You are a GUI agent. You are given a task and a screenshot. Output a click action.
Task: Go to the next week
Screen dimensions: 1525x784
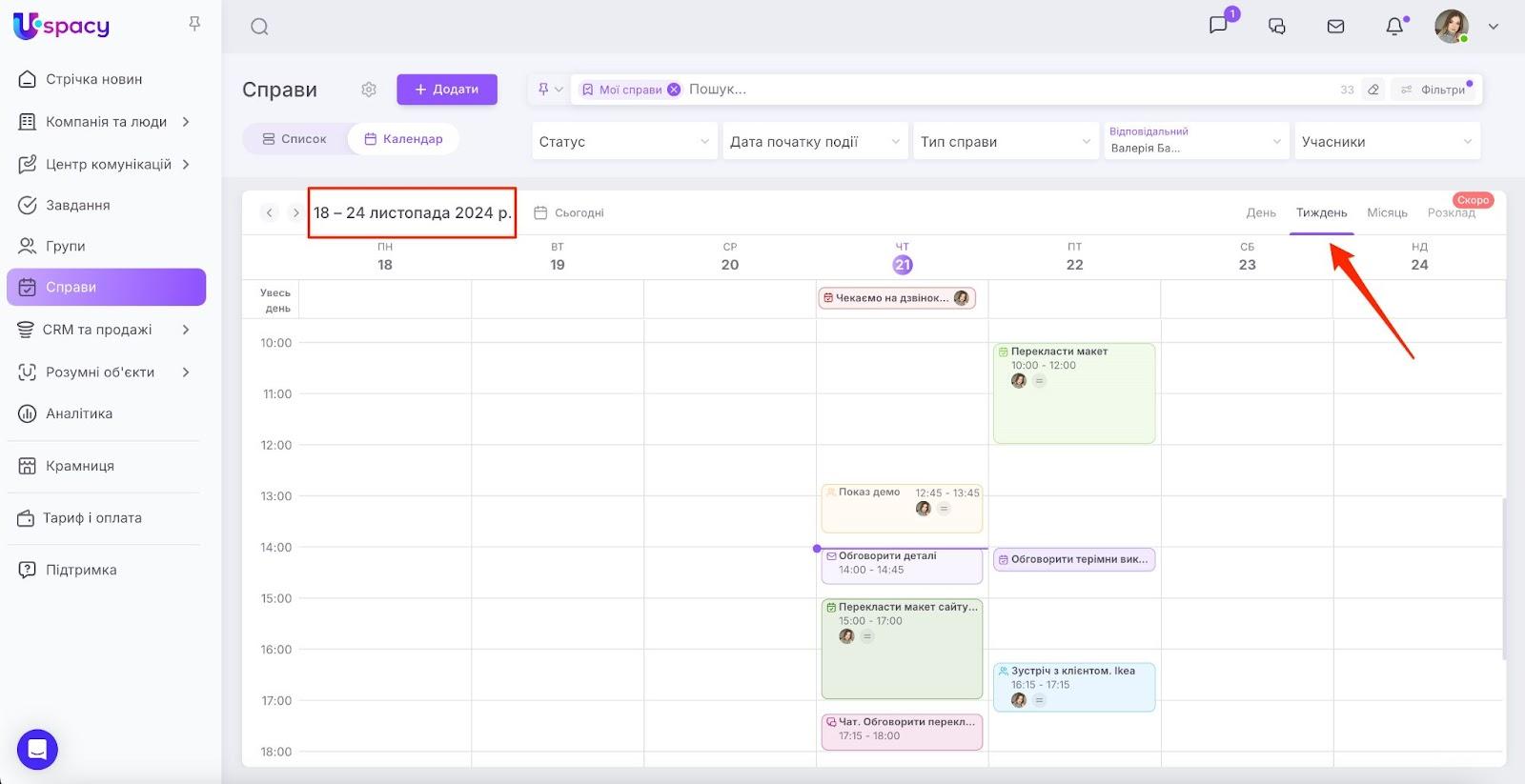click(x=295, y=212)
